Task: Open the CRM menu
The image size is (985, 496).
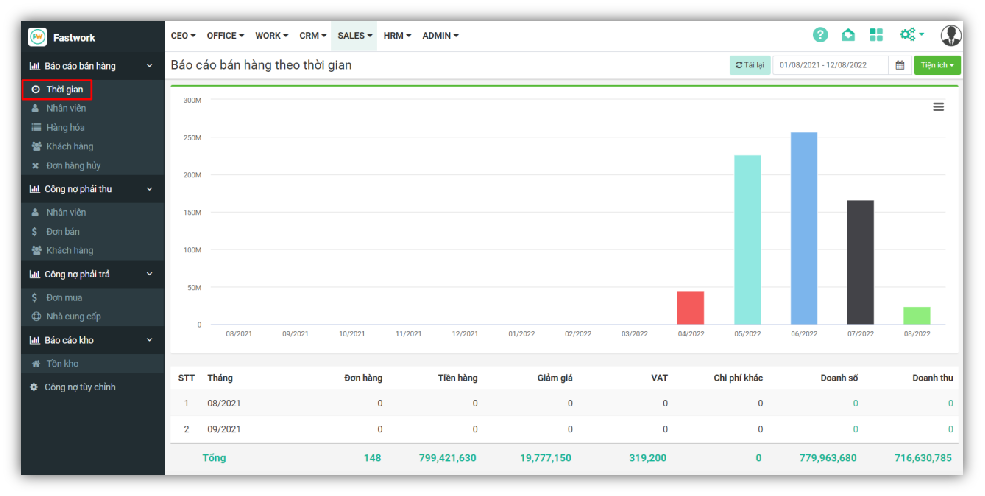Action: tap(313, 36)
